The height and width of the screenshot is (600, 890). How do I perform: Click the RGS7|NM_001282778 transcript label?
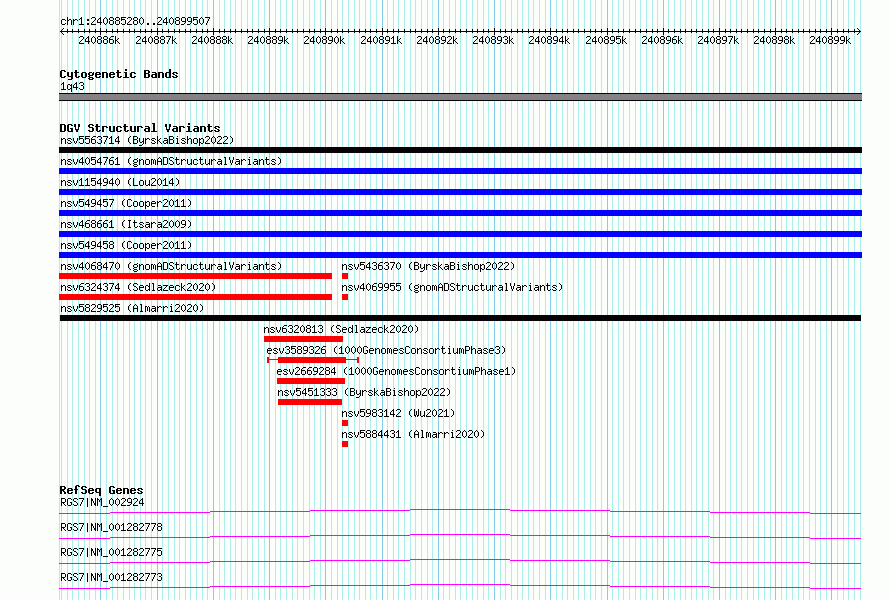click(x=111, y=527)
